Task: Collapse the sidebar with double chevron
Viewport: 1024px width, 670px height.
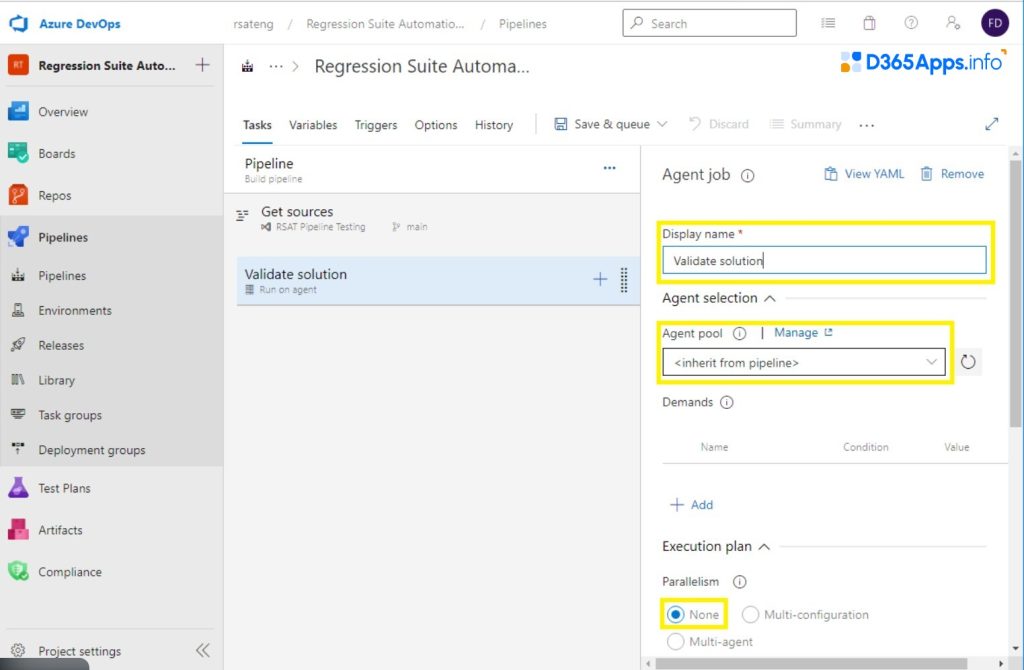Action: pos(203,650)
